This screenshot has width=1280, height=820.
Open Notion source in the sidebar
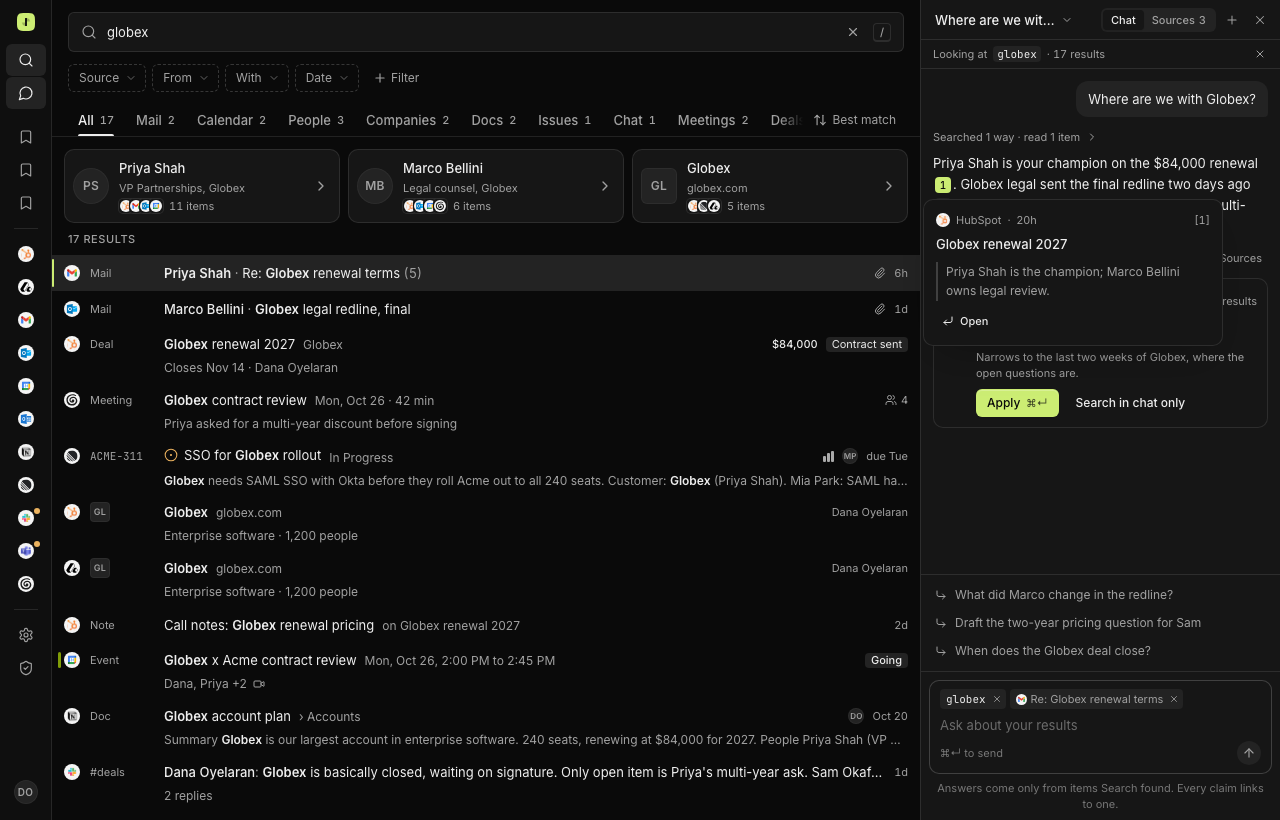(26, 452)
